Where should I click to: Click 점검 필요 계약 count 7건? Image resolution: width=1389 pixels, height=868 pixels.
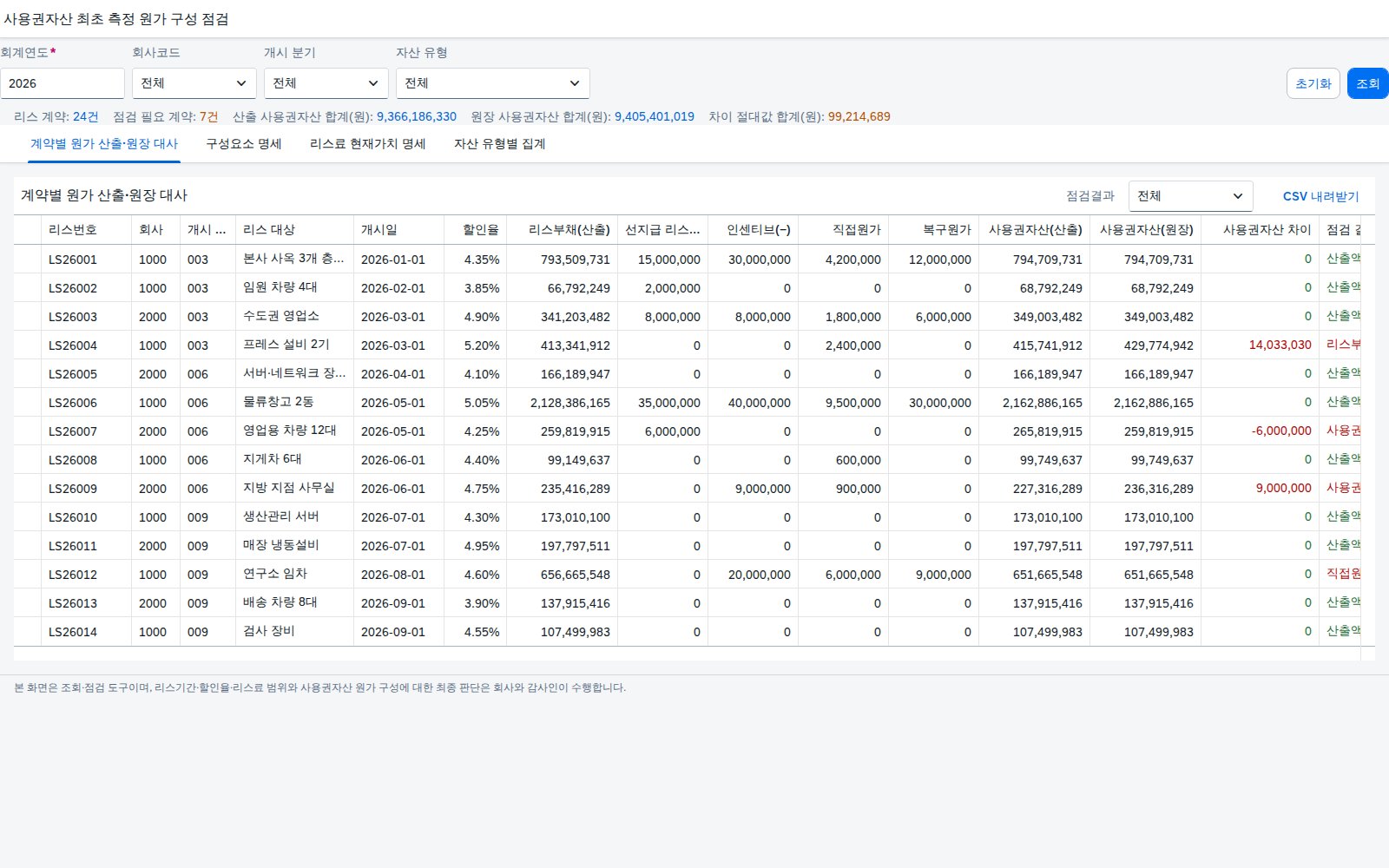point(209,116)
